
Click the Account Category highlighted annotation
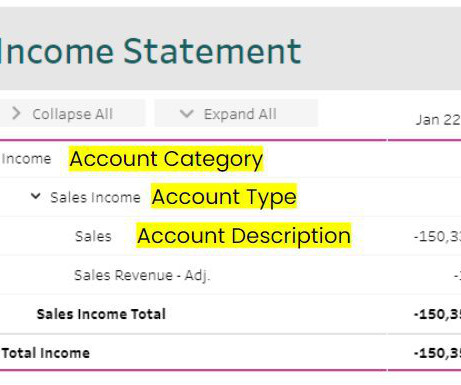[166, 159]
